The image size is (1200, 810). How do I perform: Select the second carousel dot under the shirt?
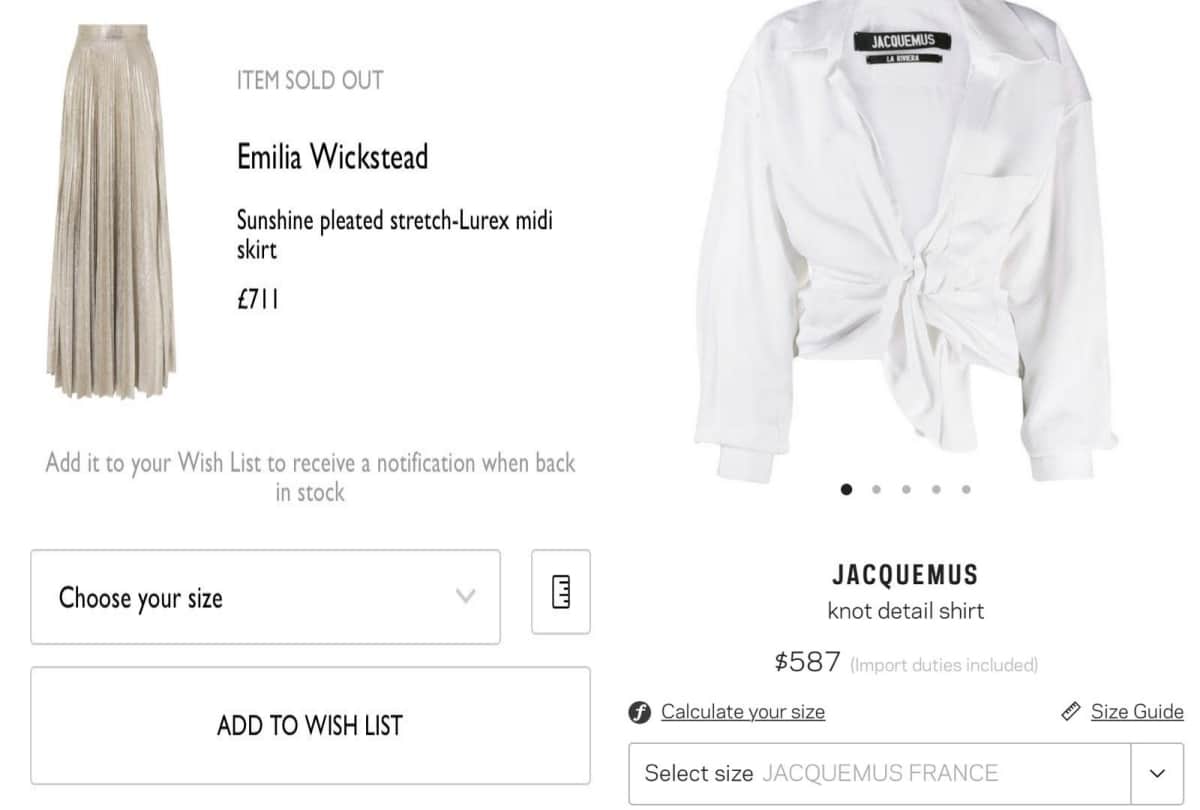coord(876,490)
